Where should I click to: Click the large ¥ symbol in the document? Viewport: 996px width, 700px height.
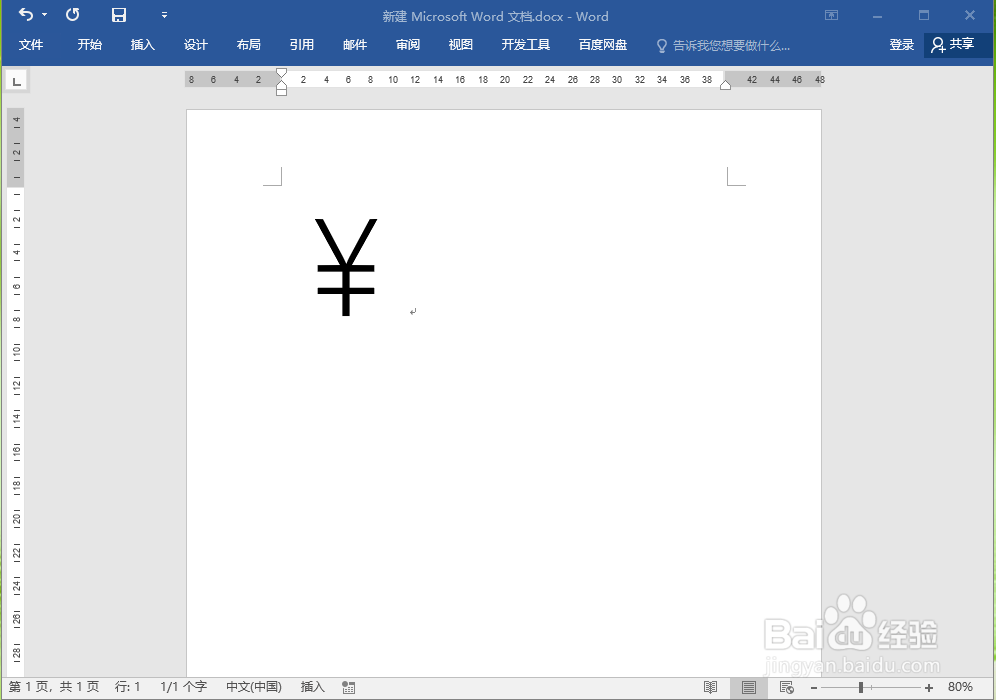pos(346,267)
